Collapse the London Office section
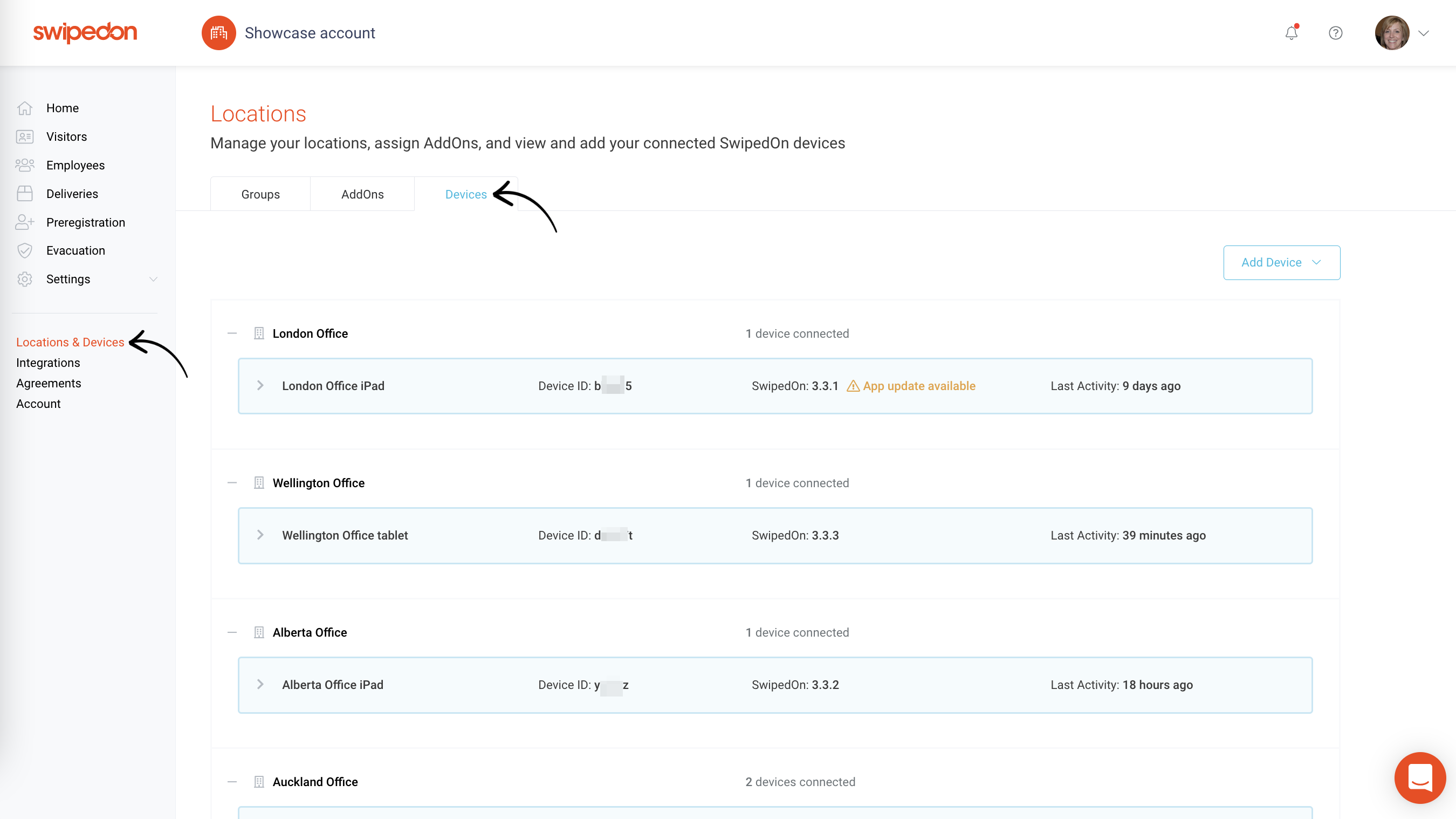This screenshot has height=819, width=1456. pos(232,334)
